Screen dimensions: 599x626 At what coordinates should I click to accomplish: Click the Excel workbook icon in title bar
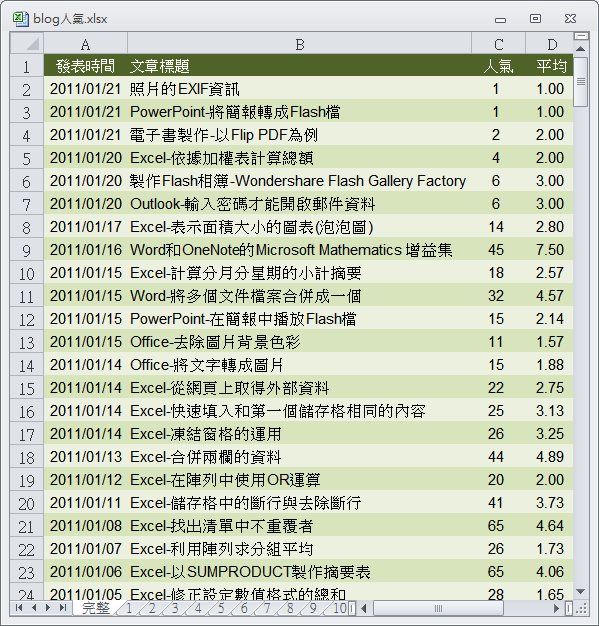pos(20,19)
